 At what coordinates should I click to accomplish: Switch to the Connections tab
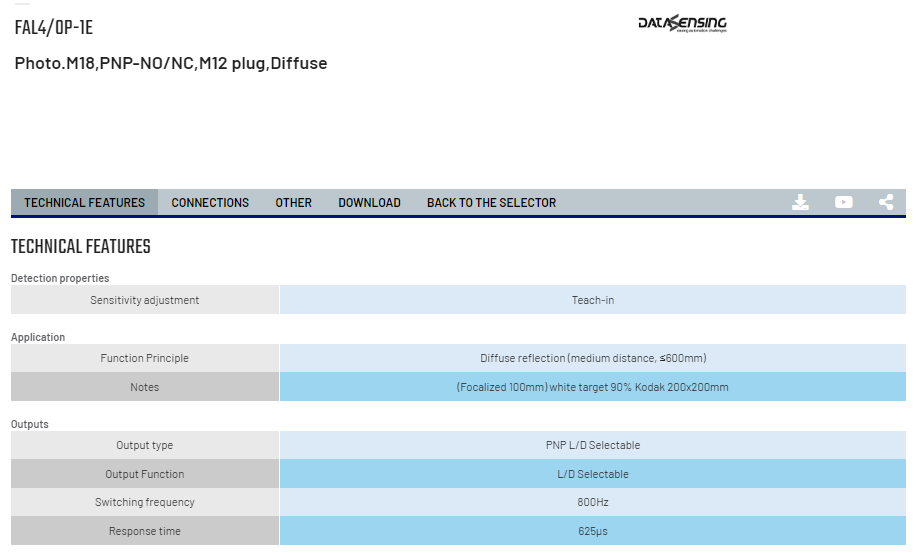point(210,203)
